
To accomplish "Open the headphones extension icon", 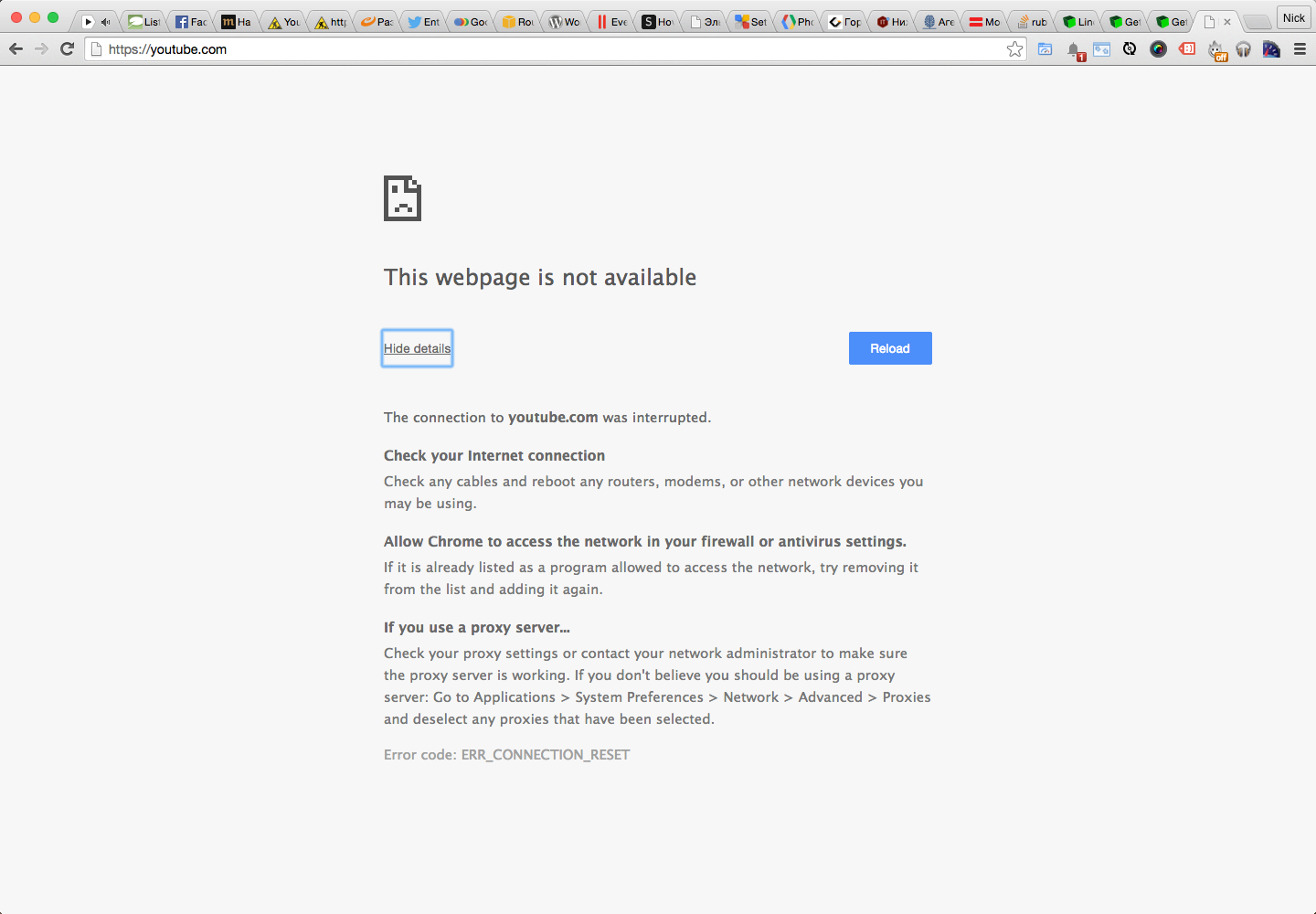I will [1243, 49].
